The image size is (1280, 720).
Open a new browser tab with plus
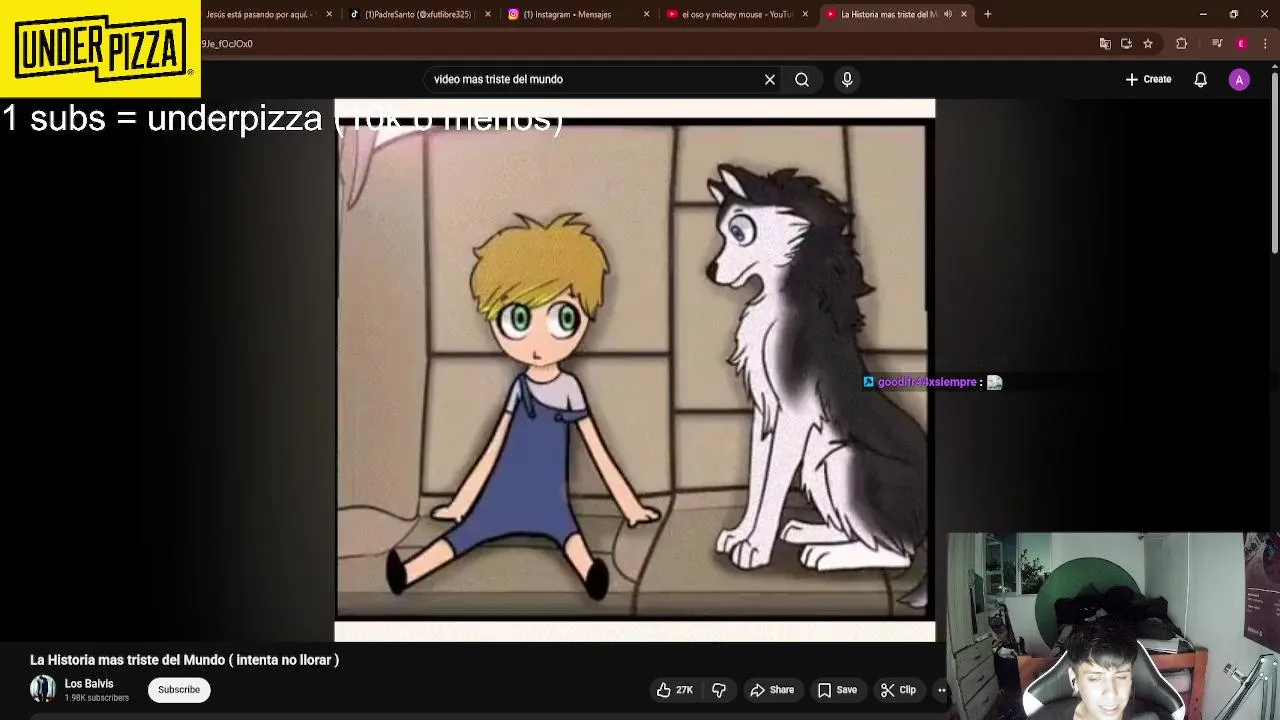pos(987,14)
